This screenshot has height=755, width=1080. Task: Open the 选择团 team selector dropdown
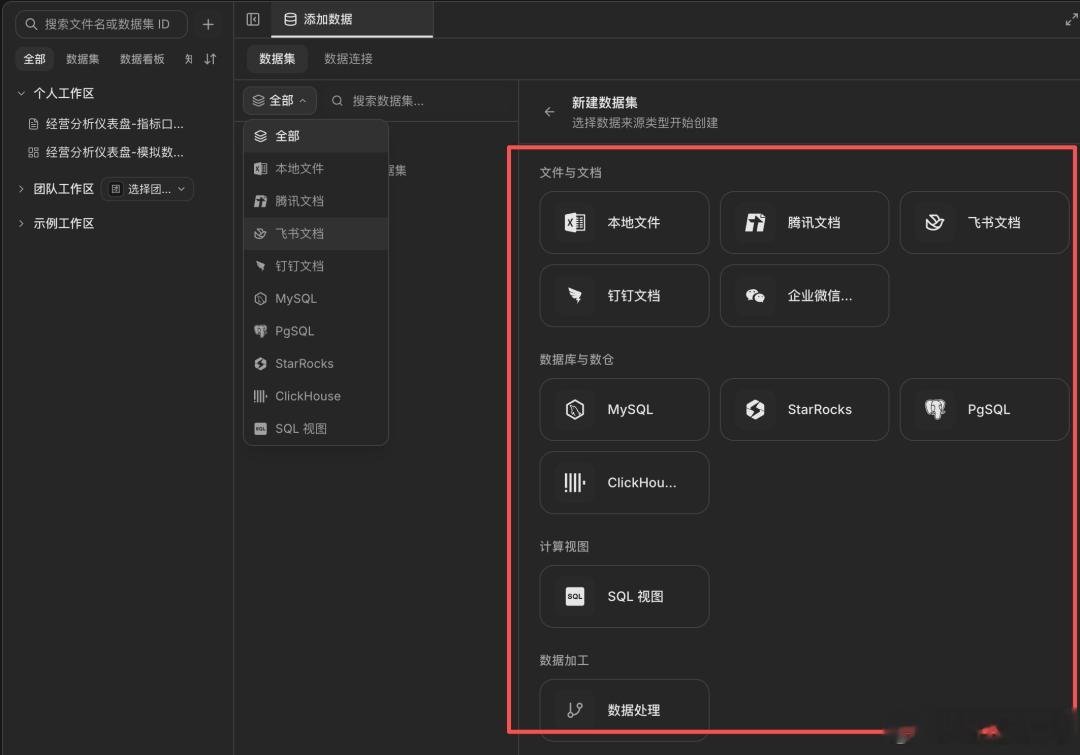[147, 189]
